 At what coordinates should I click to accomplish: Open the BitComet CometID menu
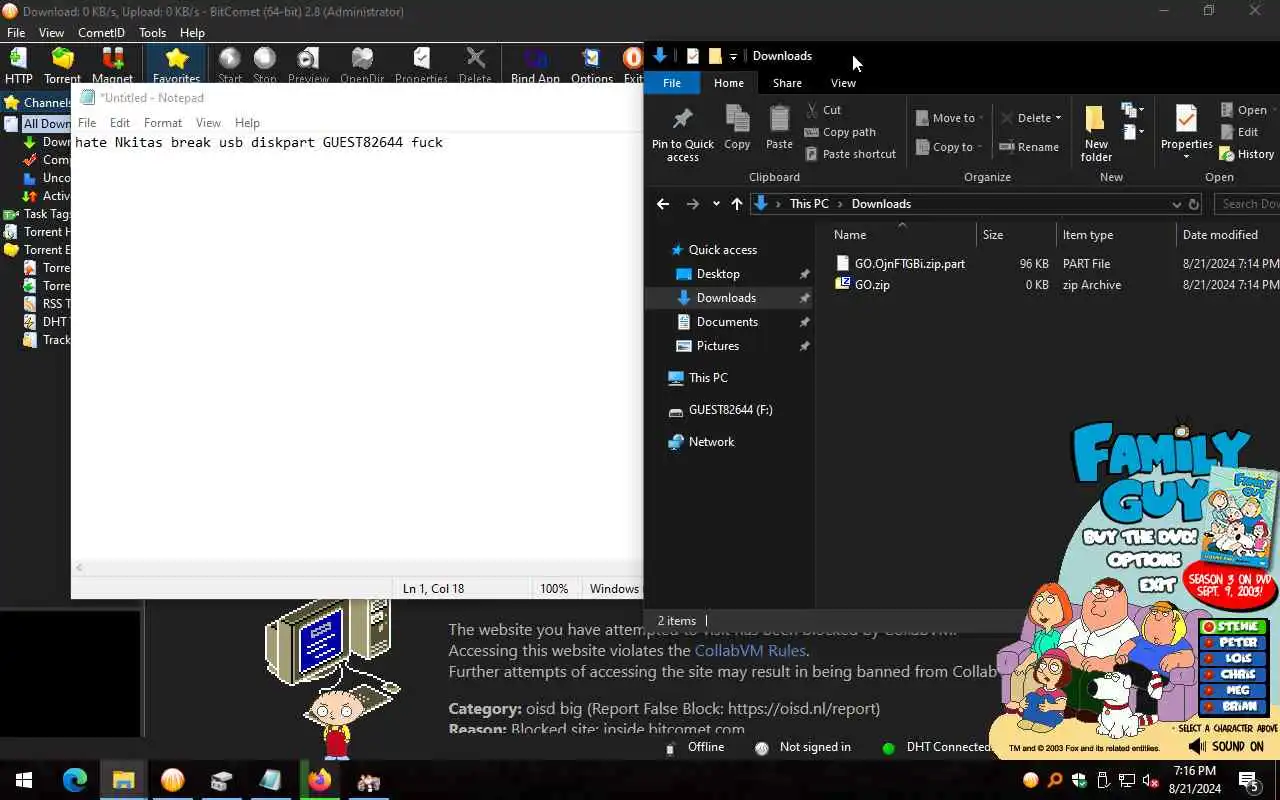[x=101, y=33]
